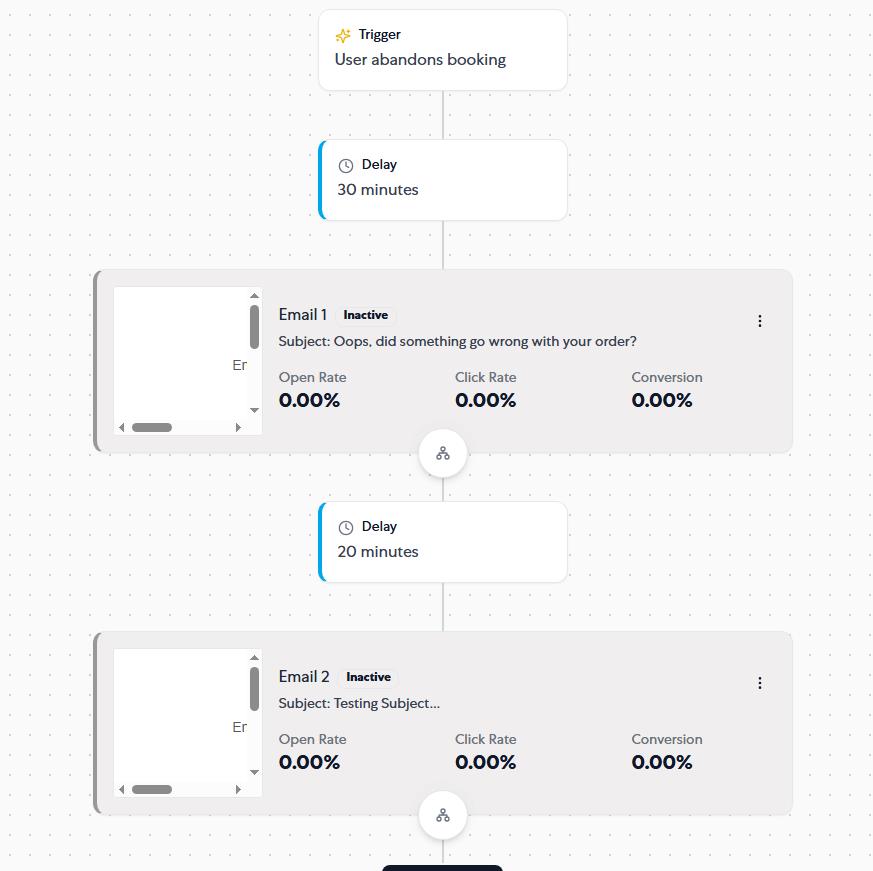Screen dimensions: 873x871
Task: Click left arrow in Email 1 horizontal scrollbar
Action: pos(121,427)
